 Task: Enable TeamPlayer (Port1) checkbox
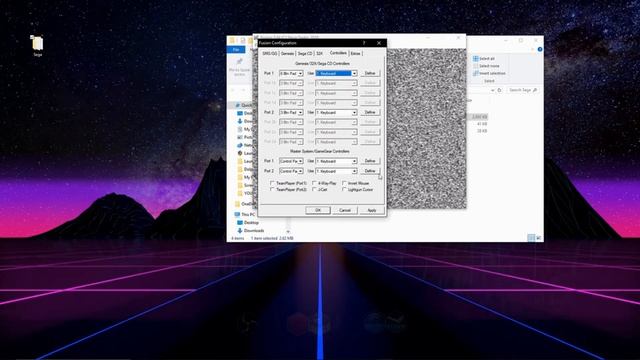[272, 184]
